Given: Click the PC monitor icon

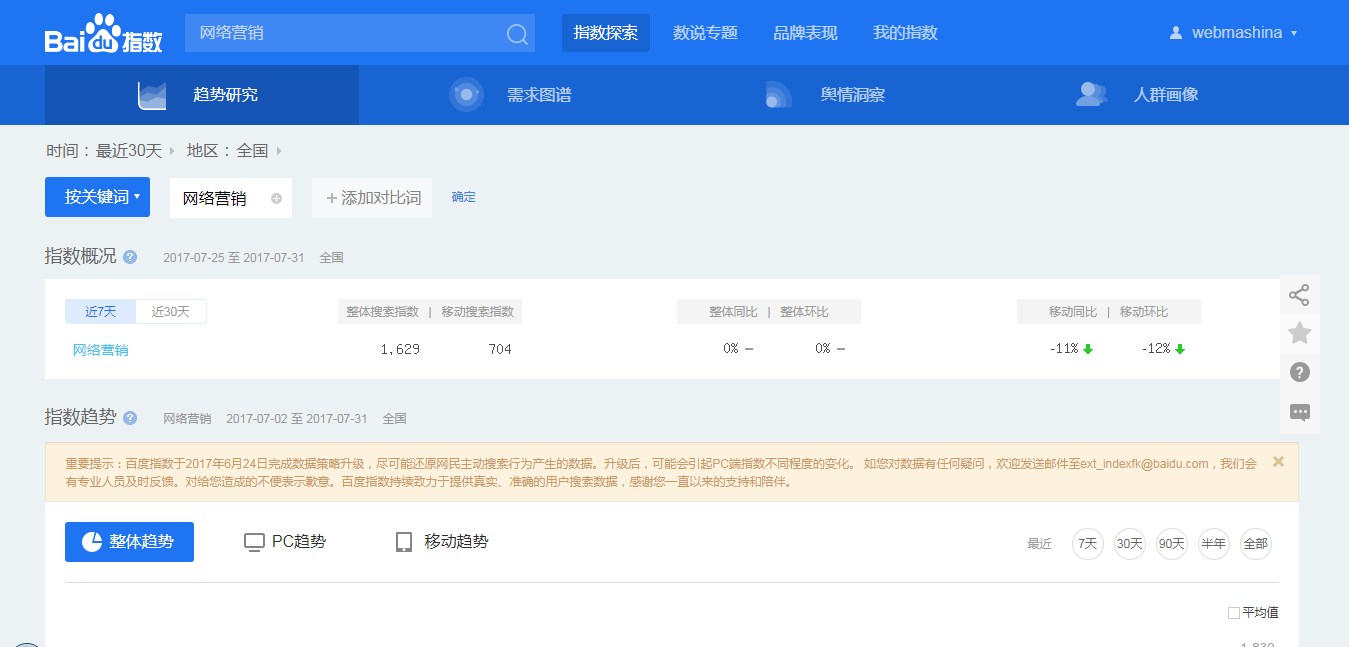Looking at the screenshot, I should coord(254,542).
